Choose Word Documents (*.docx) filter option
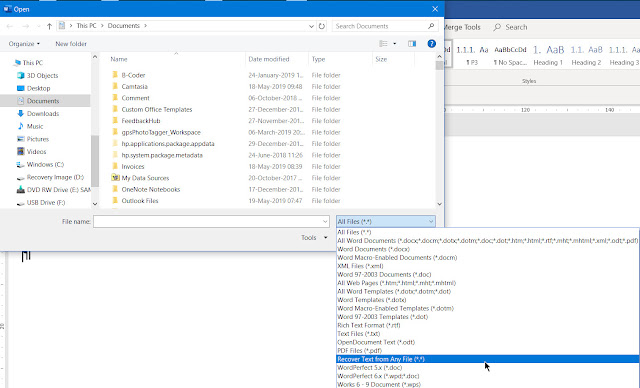The height and width of the screenshot is (388, 640). (487, 249)
